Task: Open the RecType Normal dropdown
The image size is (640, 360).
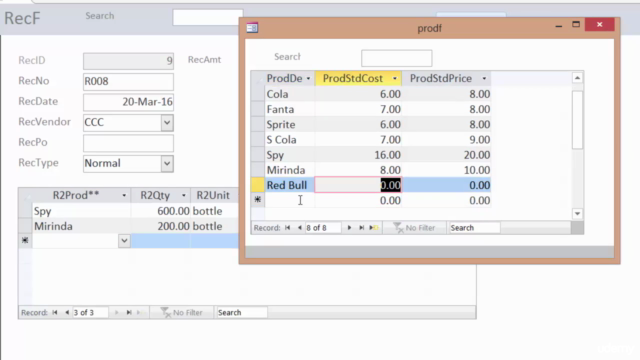Action: 167,163
